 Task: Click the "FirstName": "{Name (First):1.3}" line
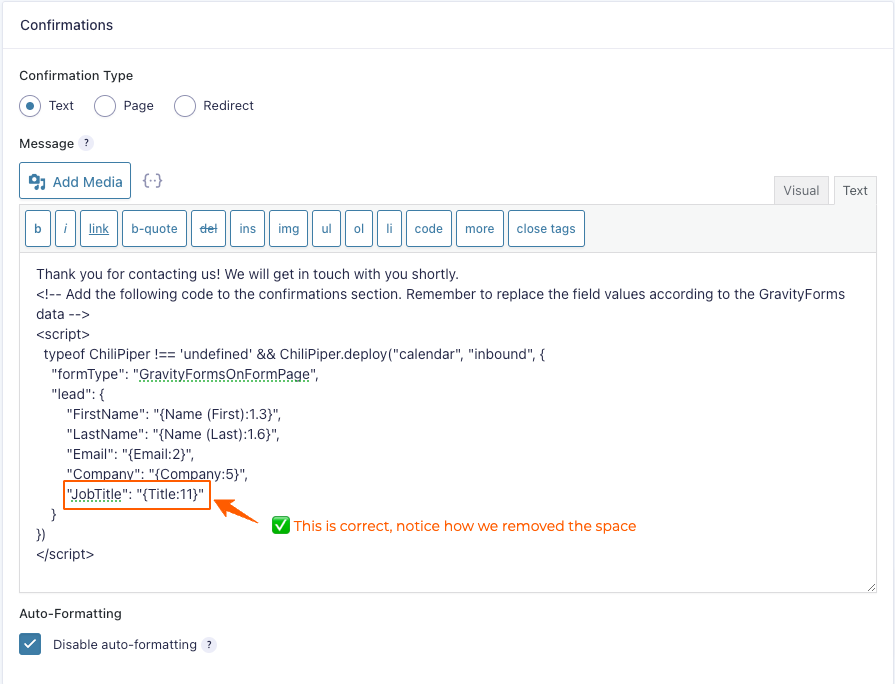tap(174, 414)
